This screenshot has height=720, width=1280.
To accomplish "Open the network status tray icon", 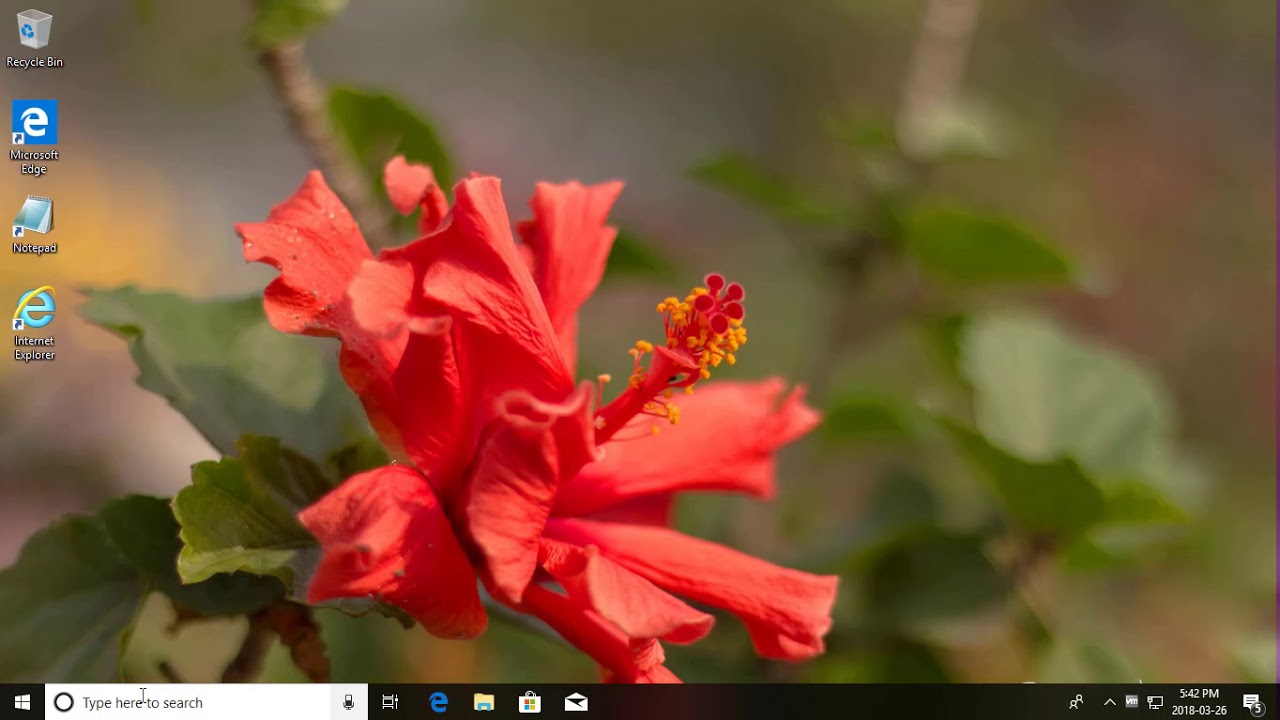I will (1155, 702).
